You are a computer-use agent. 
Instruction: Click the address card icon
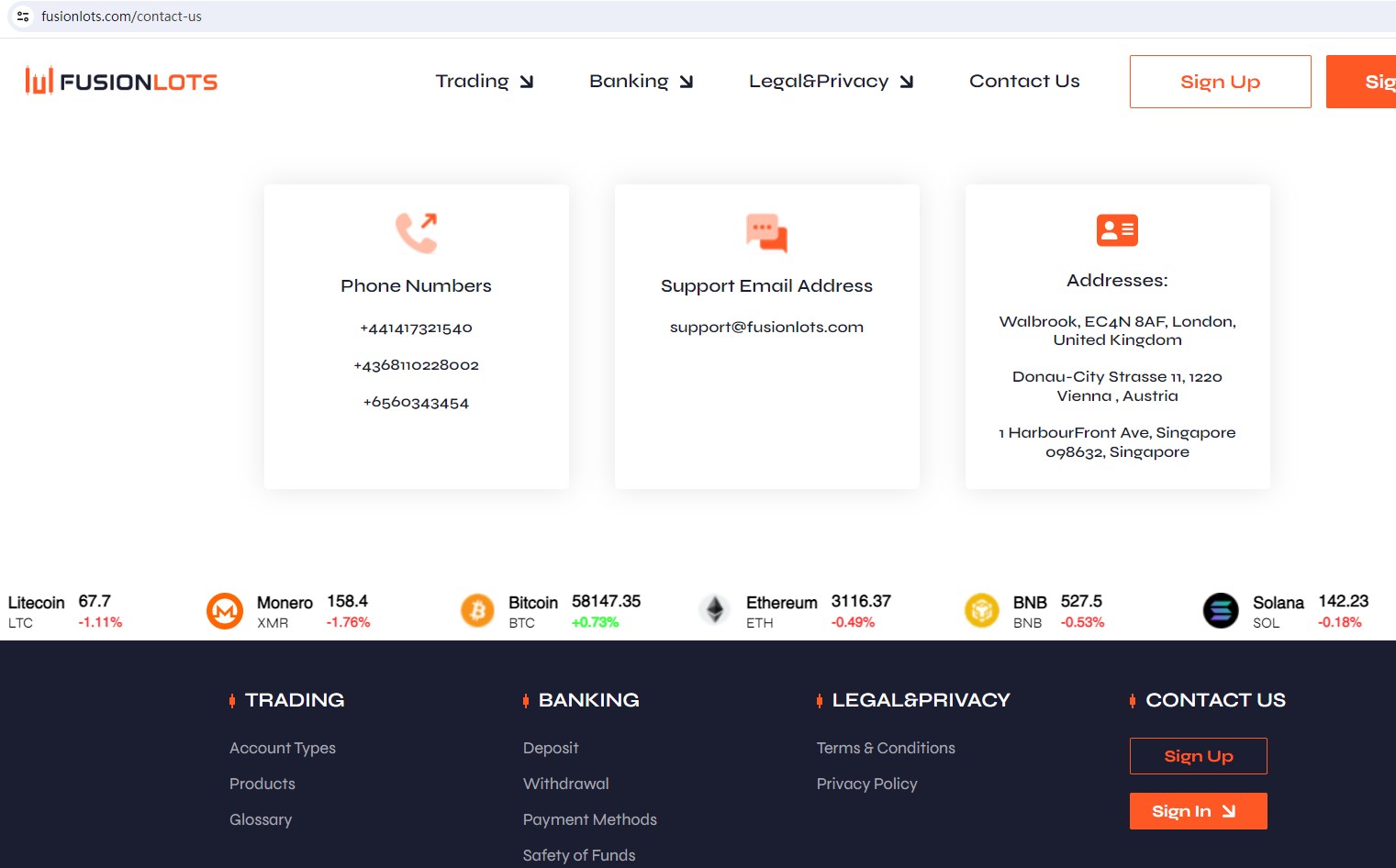coord(1117,230)
